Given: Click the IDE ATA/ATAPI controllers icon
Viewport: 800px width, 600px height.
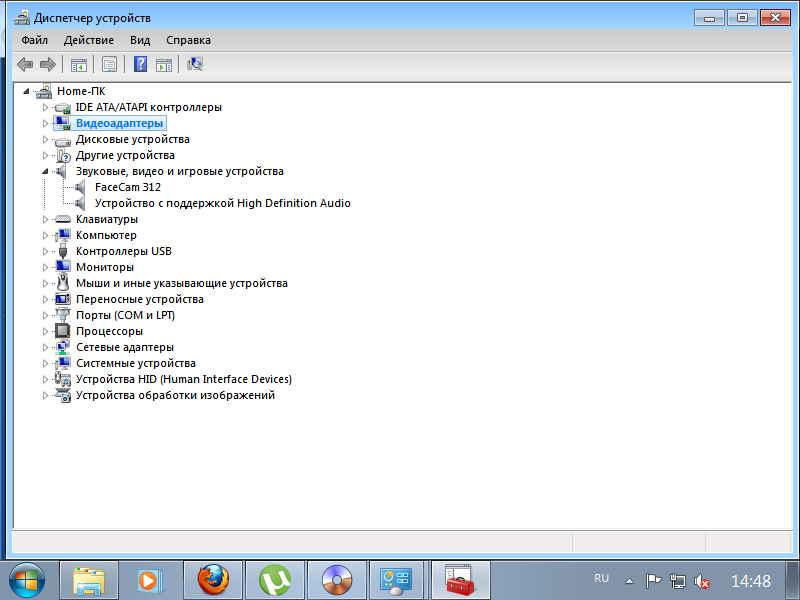Looking at the screenshot, I should (x=63, y=108).
